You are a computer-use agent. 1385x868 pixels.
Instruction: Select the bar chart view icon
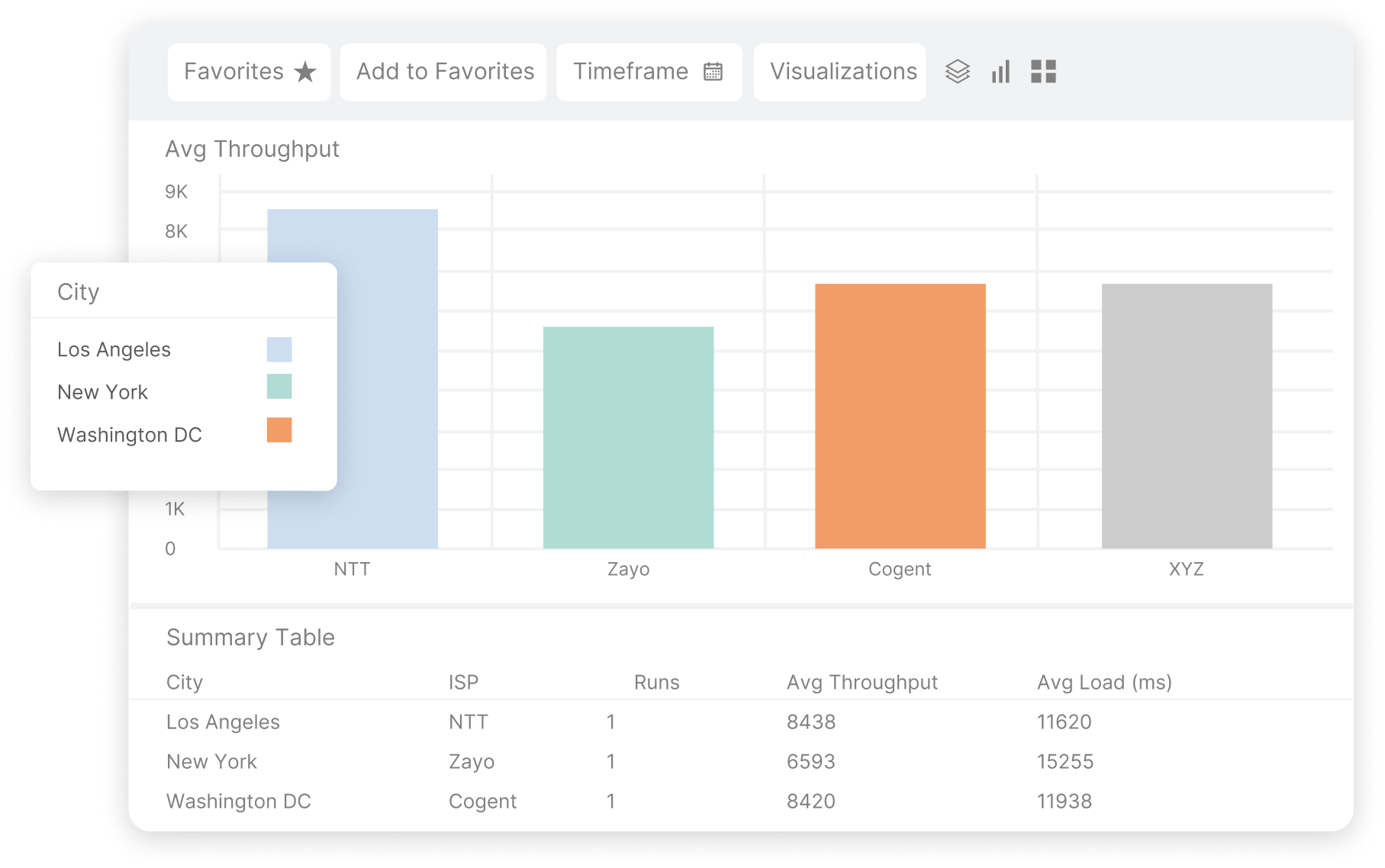(x=1000, y=72)
